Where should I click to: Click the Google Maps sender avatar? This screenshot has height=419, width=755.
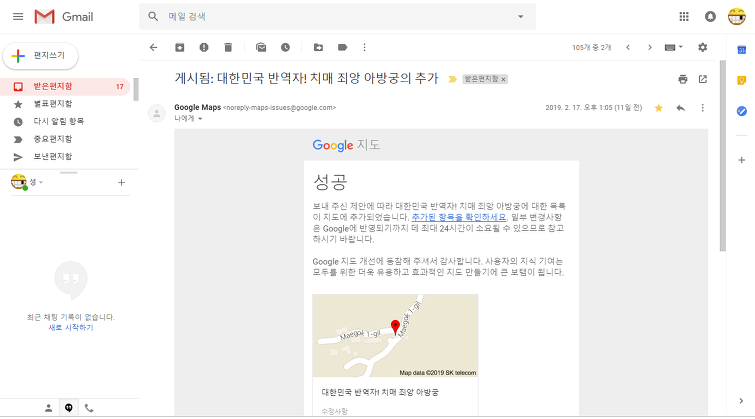(156, 113)
